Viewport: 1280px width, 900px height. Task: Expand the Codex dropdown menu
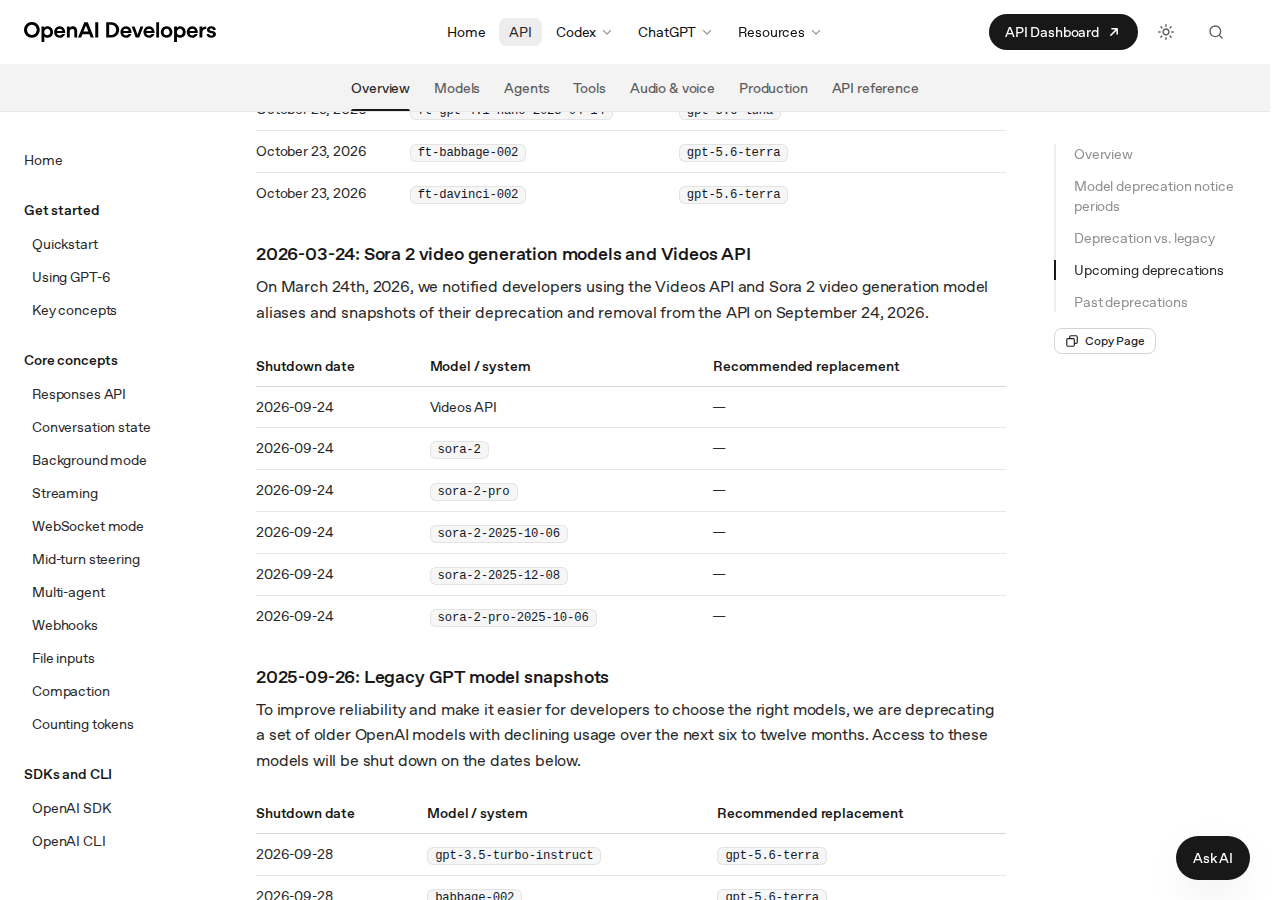click(x=584, y=32)
